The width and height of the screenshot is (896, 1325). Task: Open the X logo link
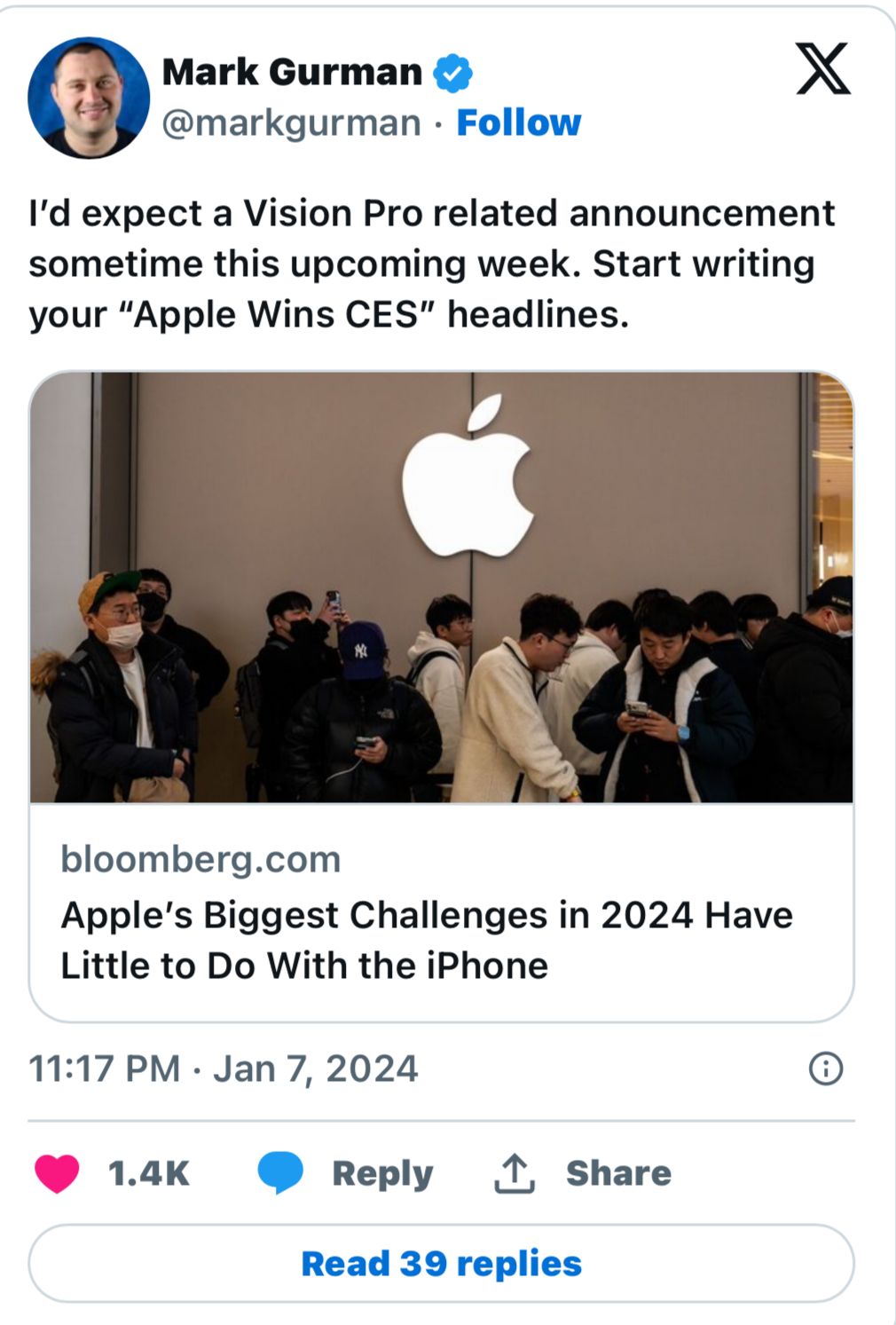pos(822,69)
